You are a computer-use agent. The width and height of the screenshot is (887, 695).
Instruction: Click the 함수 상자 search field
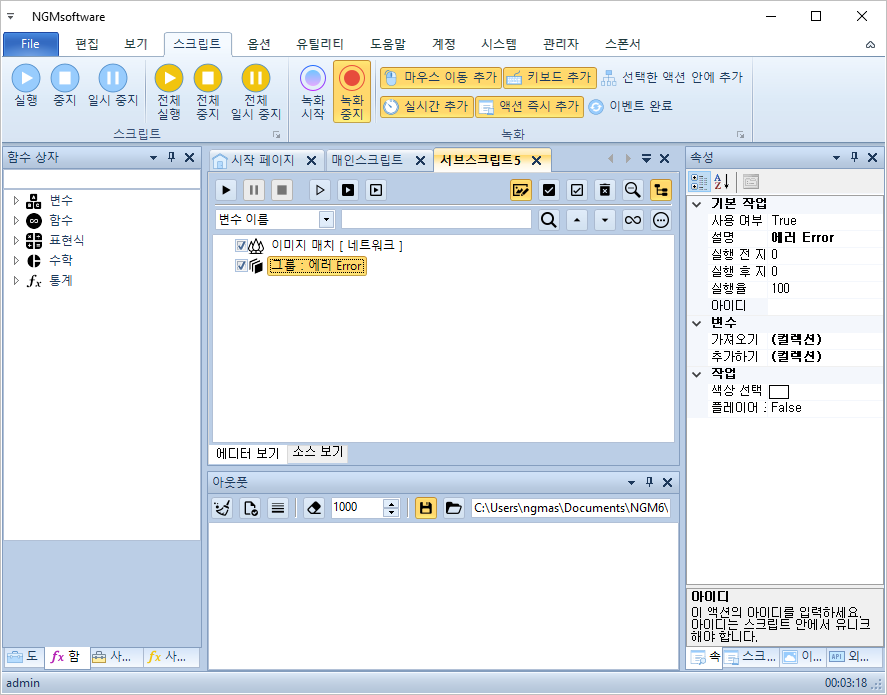(102, 179)
